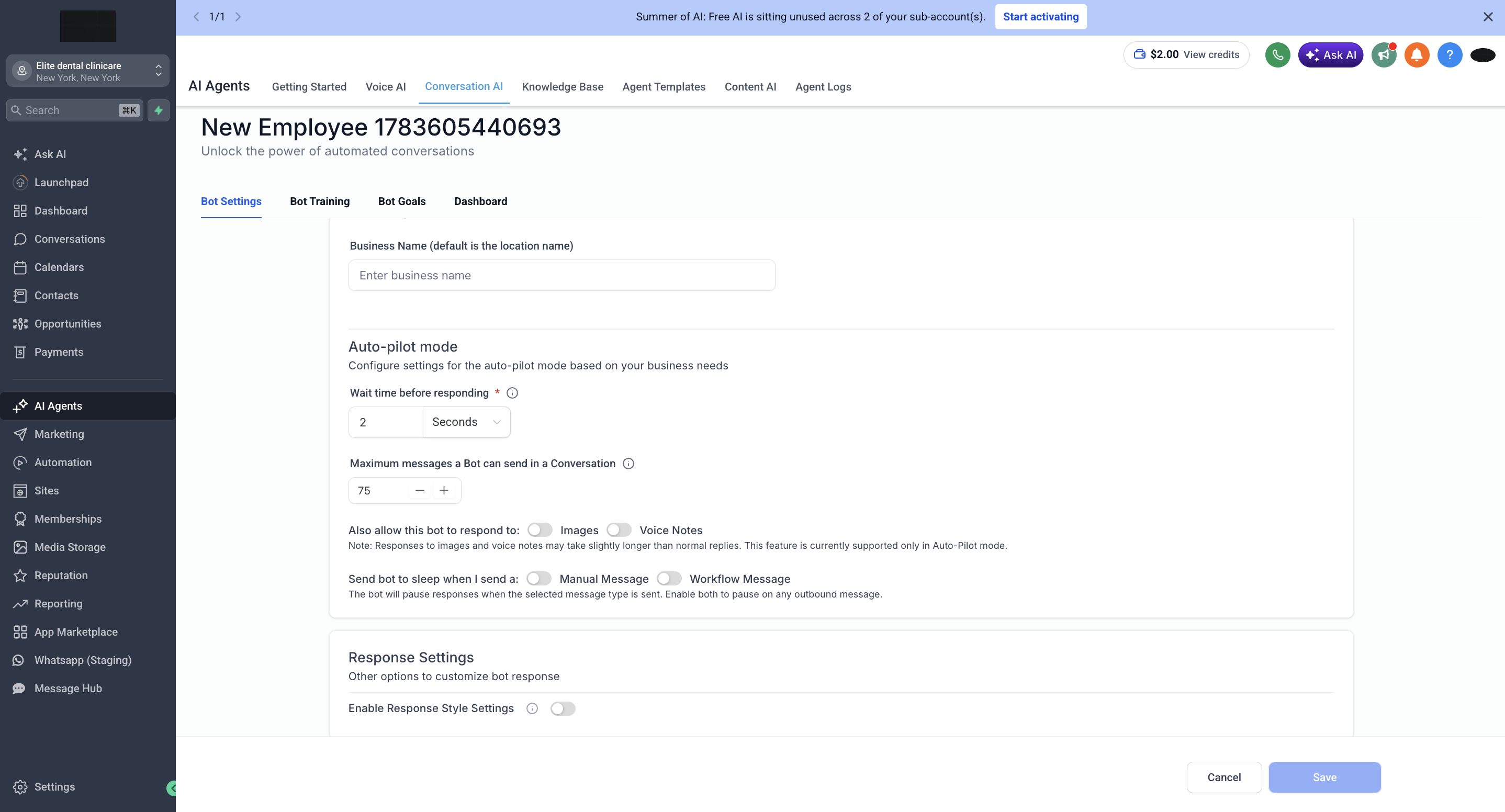The image size is (1505, 812).
Task: View credits balance button
Action: click(x=1186, y=55)
